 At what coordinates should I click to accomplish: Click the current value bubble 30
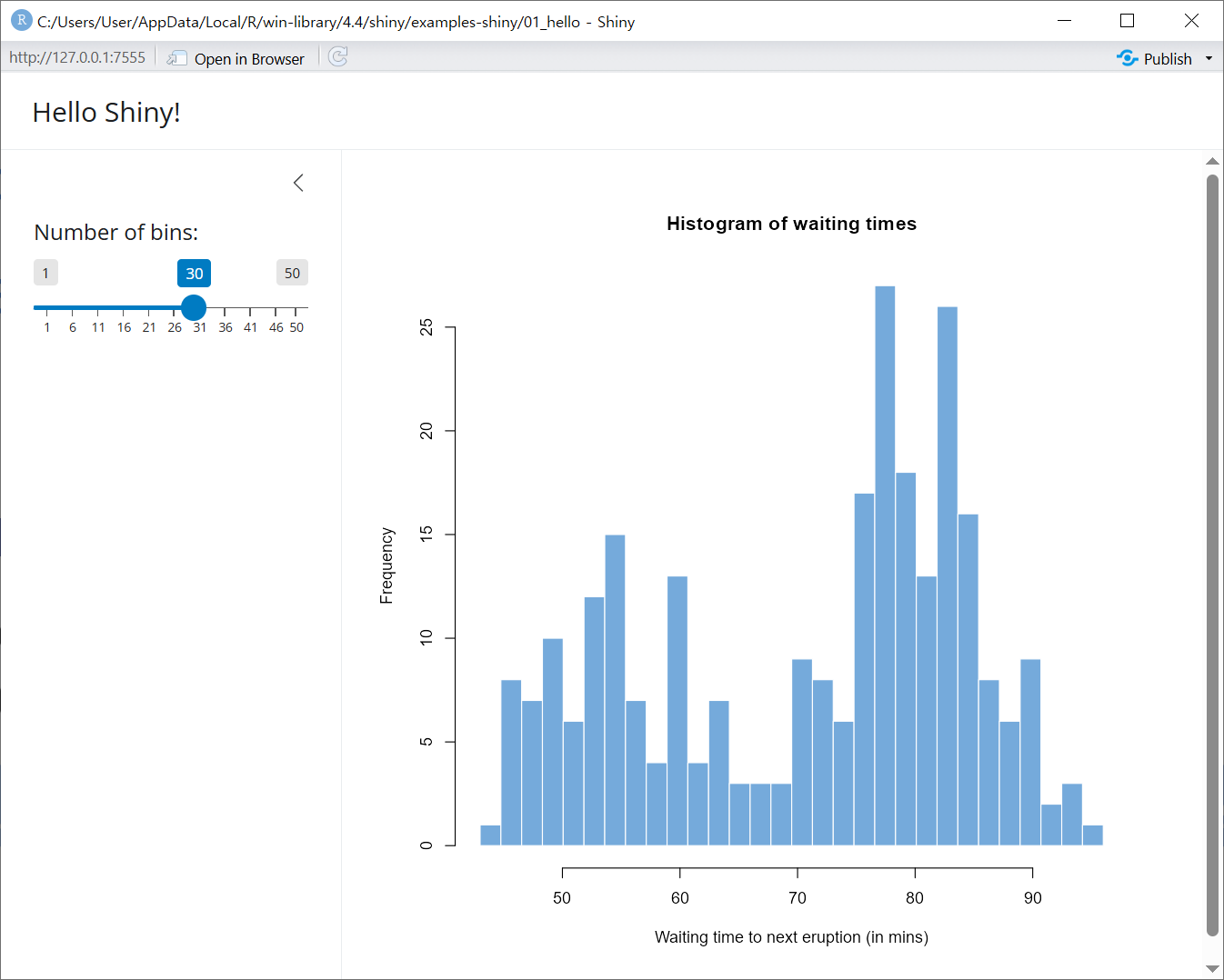tap(194, 273)
